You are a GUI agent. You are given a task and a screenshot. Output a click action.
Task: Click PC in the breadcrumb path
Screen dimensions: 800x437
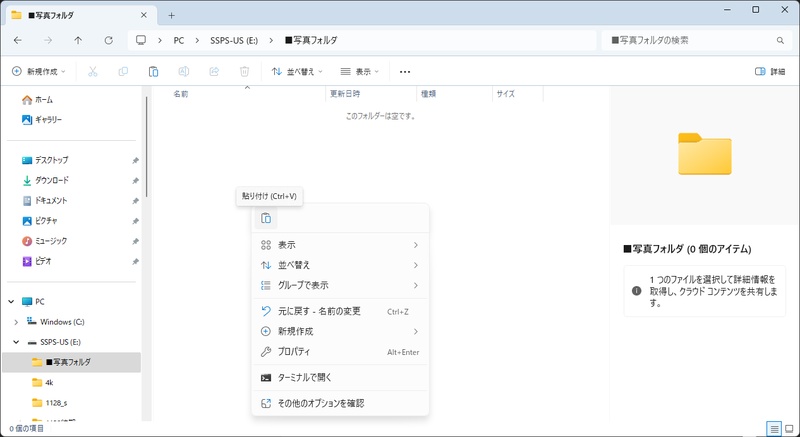179,40
